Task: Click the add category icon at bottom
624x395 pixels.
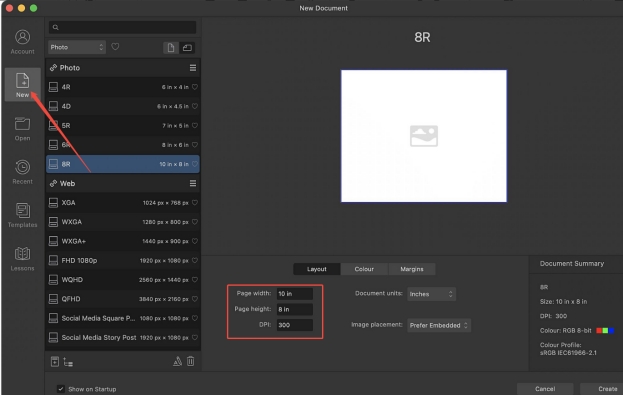Action: coord(68,362)
